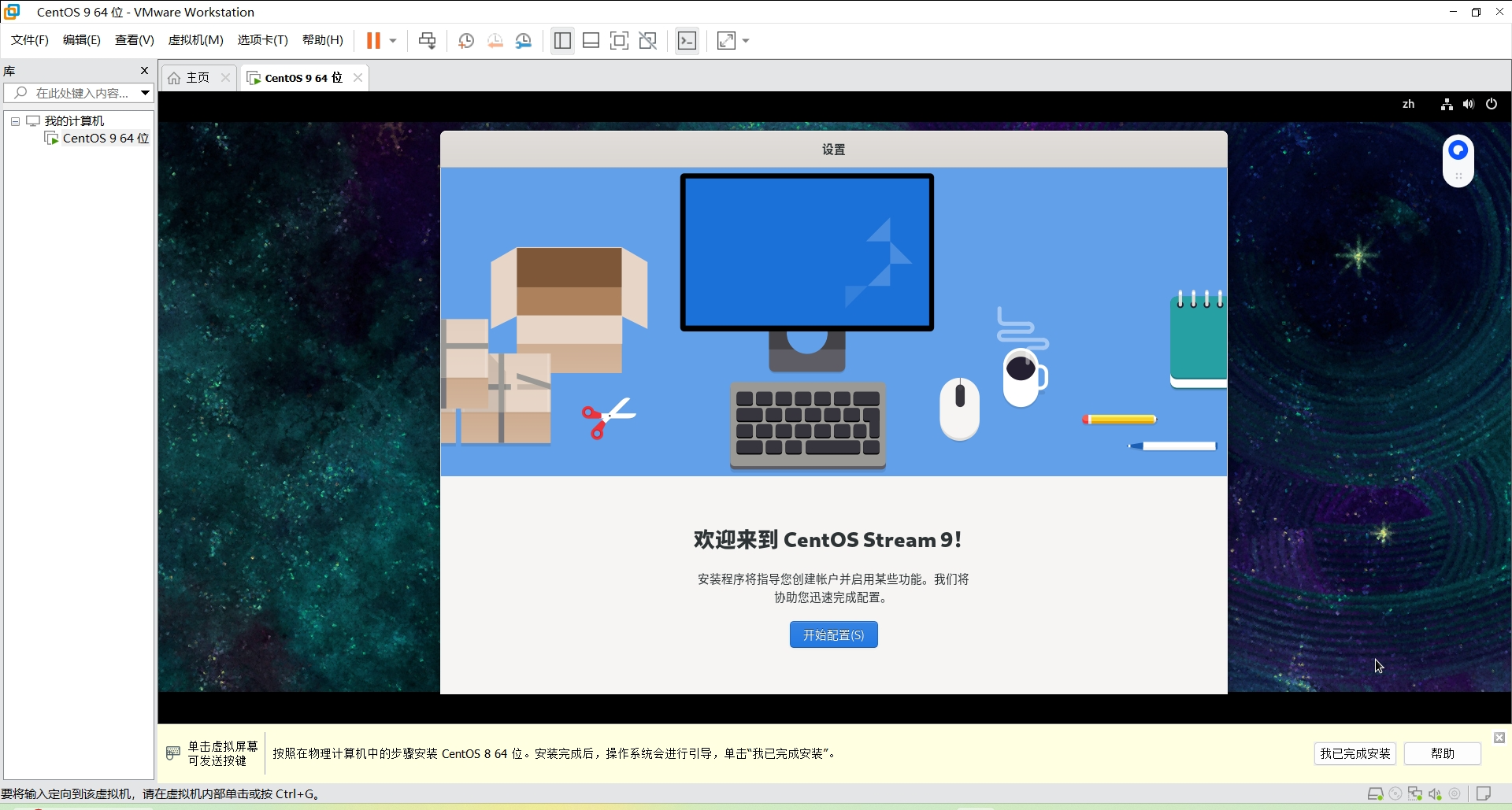Open the zh input language indicator
Screen dimensions: 1512x810
1408,104
